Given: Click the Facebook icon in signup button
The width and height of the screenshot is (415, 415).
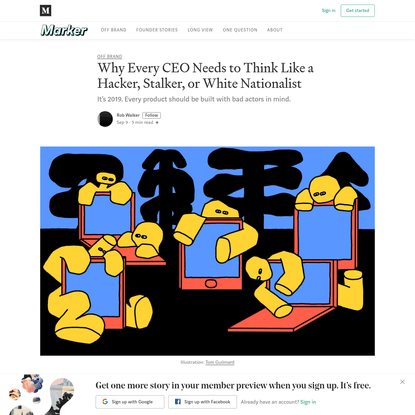Looking at the screenshot, I should 178,402.
